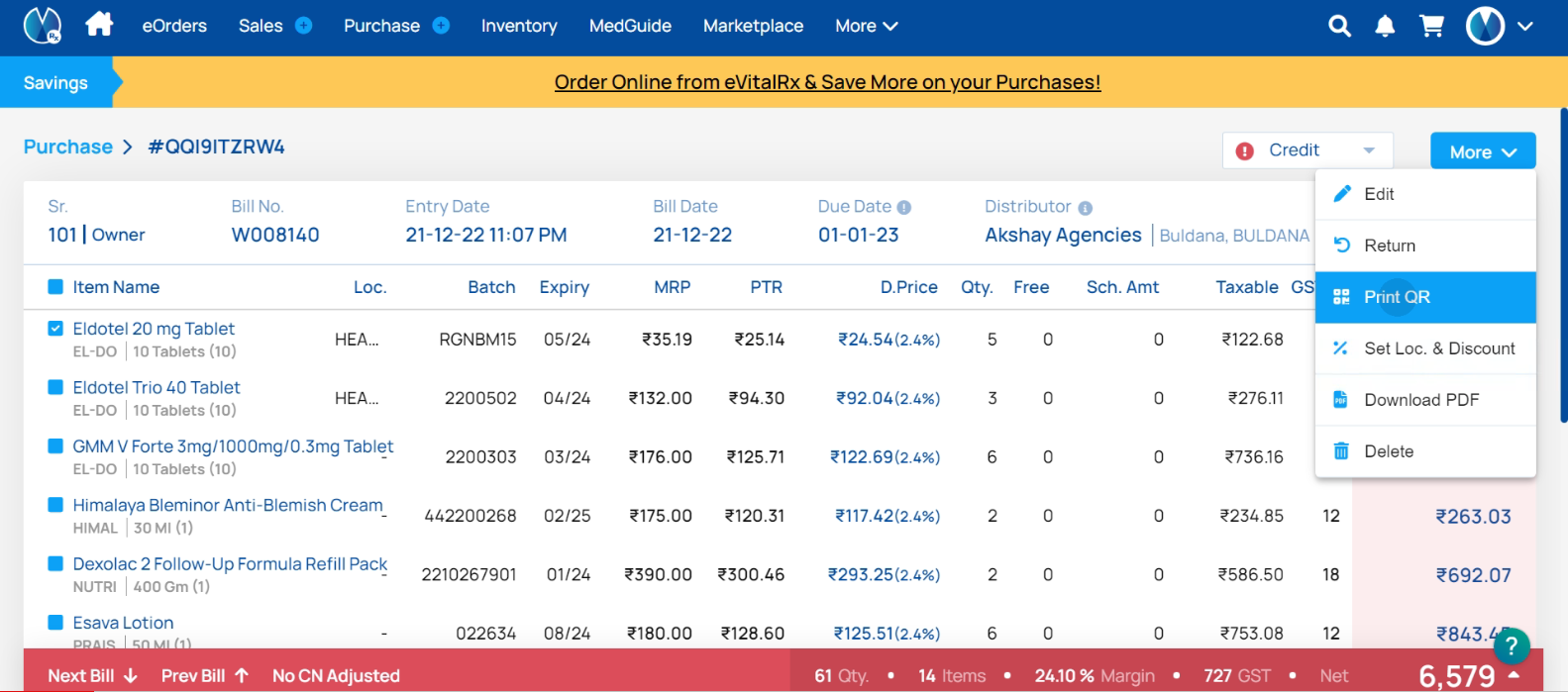This screenshot has width=1568, height=692.
Task: Open the Sales menu
Action: [261, 26]
